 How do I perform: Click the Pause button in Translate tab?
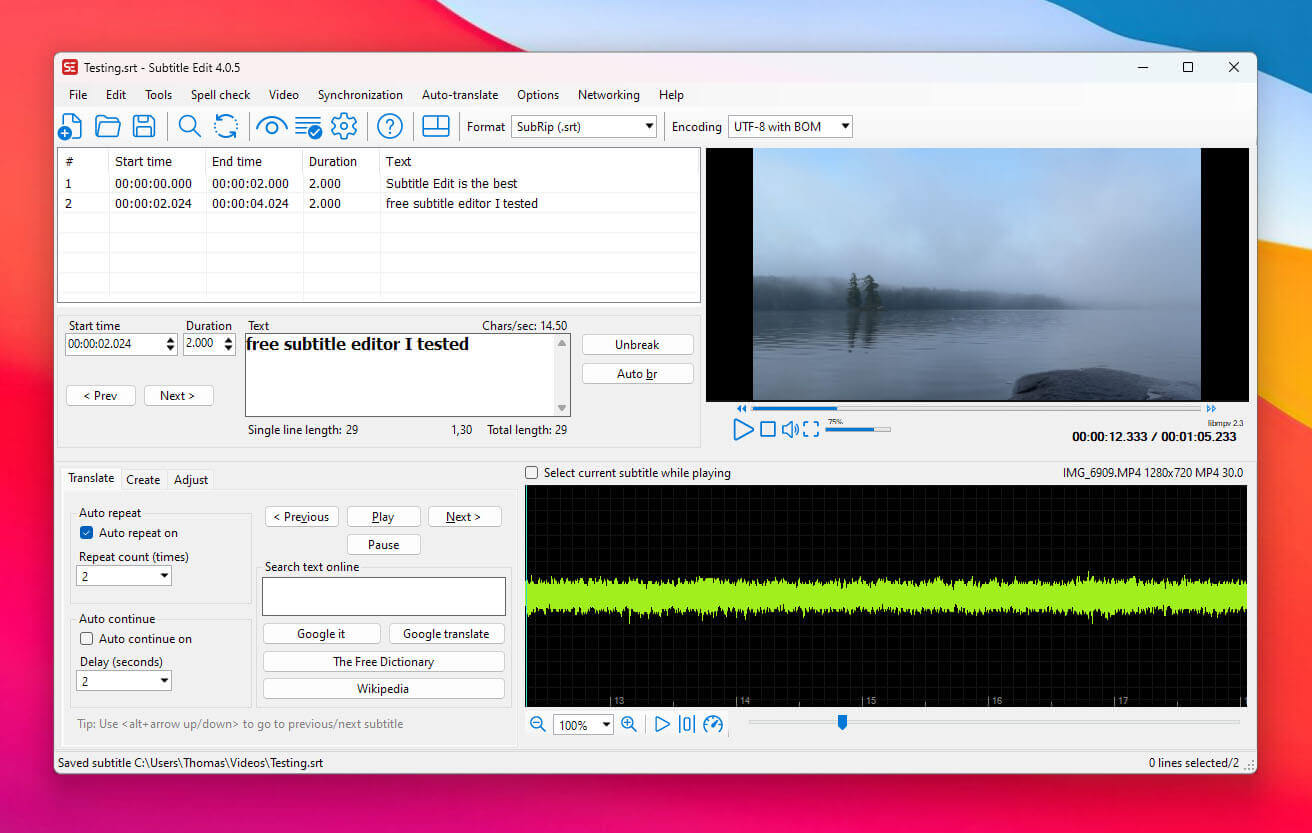384,545
